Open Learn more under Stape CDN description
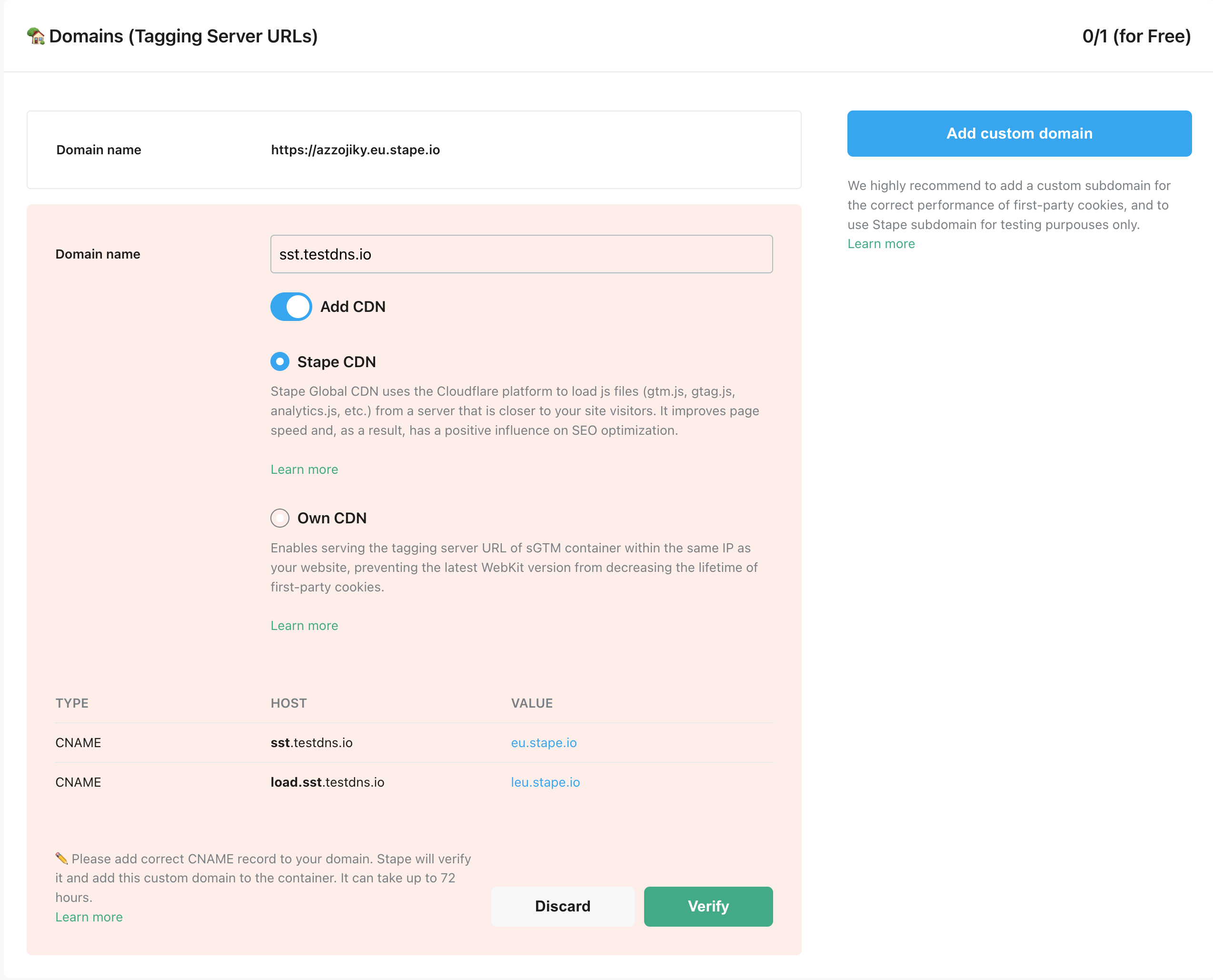Viewport: 1213px width, 980px height. click(x=304, y=469)
